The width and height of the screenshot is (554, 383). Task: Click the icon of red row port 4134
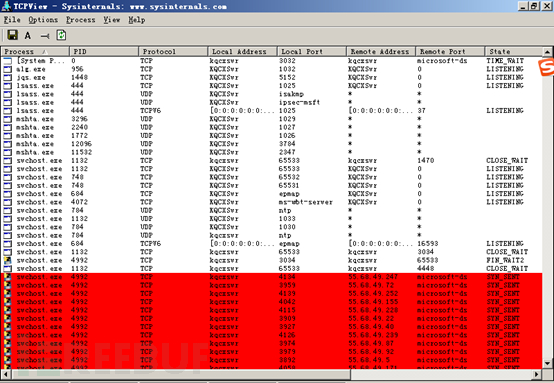[x=7, y=277]
